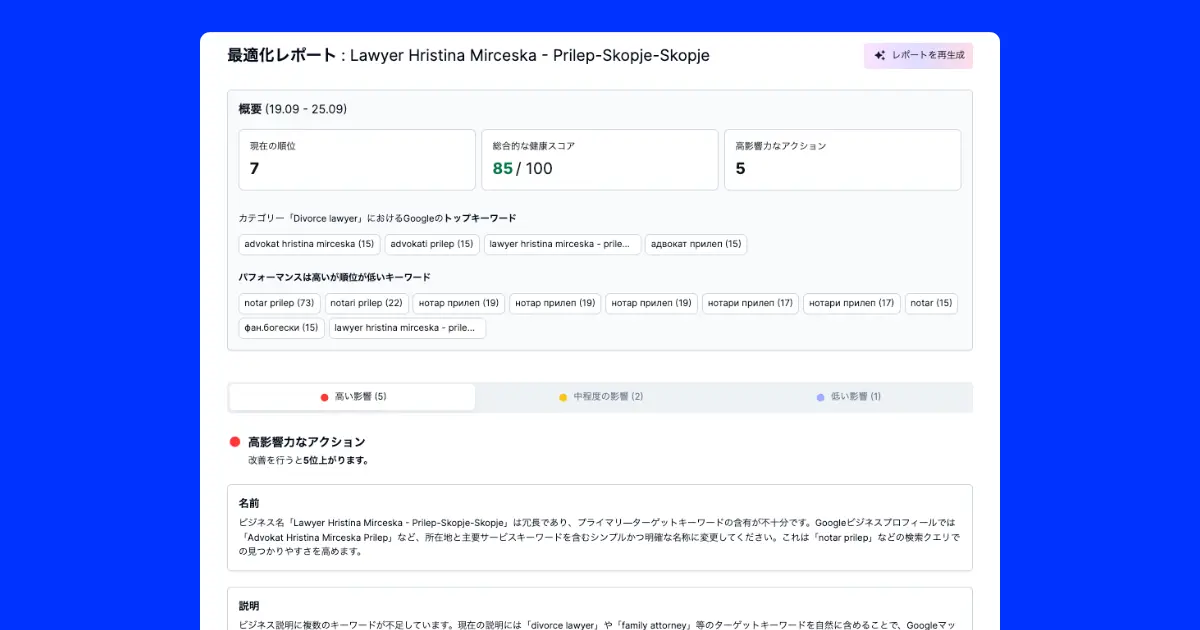Click the yellow dot on the 中程度の影響 tab

point(562,396)
